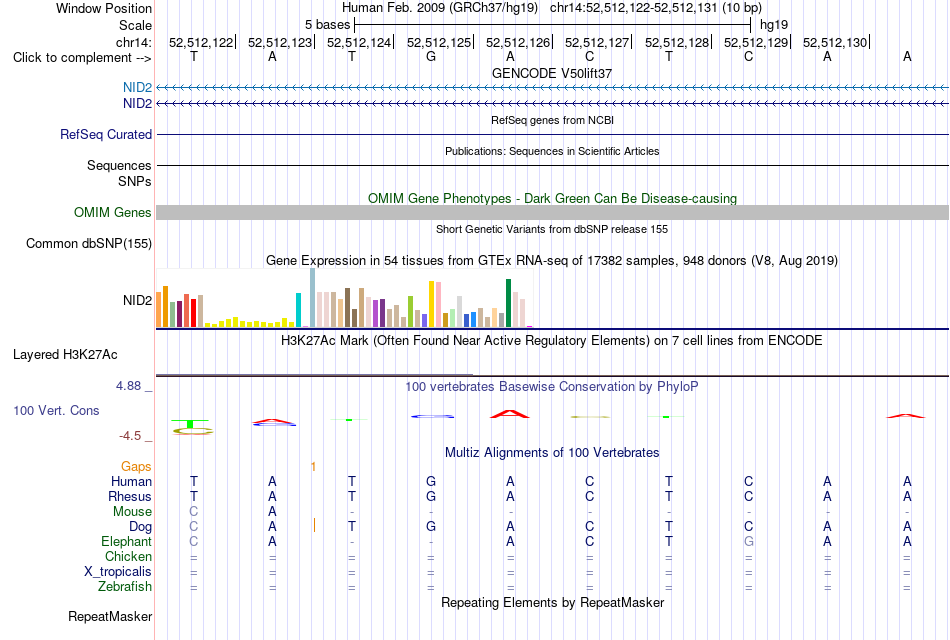Click the gray OMIM Genes bar
This screenshot has height=640, width=950.
pos(553,212)
